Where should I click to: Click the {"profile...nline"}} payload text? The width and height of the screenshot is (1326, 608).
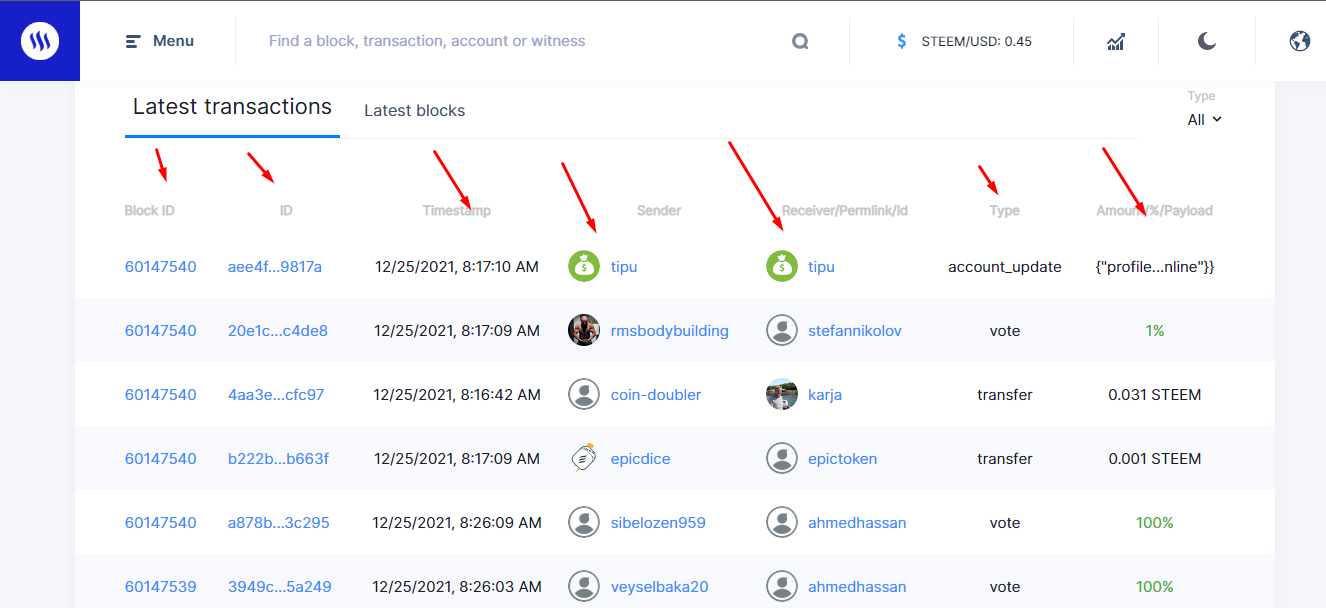(x=1155, y=267)
